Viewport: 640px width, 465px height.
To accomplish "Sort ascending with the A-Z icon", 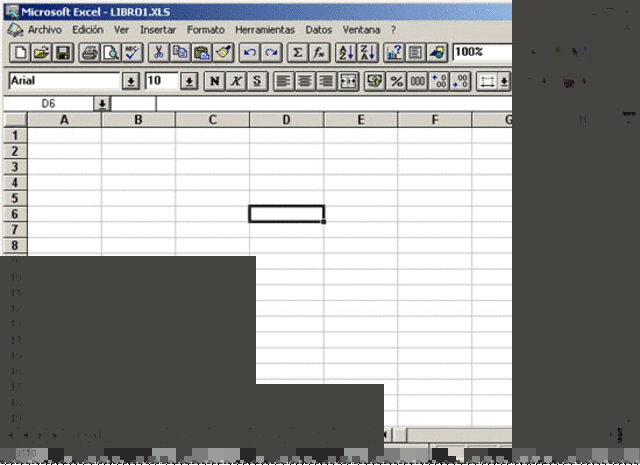I will click(x=346, y=53).
